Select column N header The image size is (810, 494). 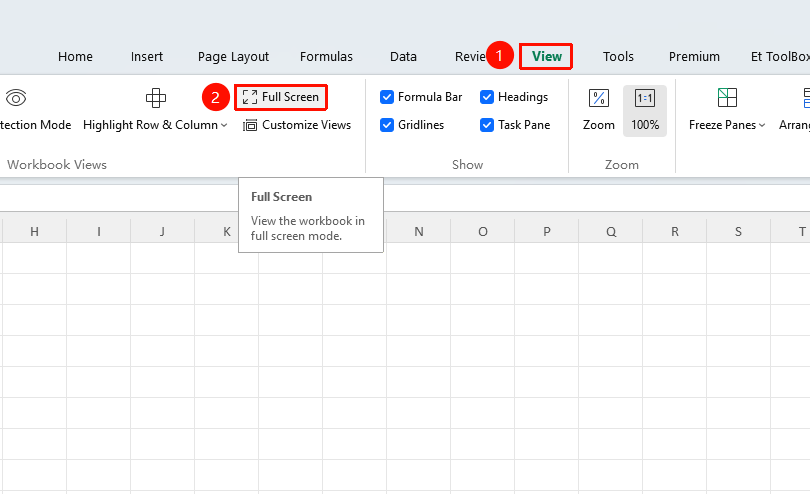tap(418, 231)
